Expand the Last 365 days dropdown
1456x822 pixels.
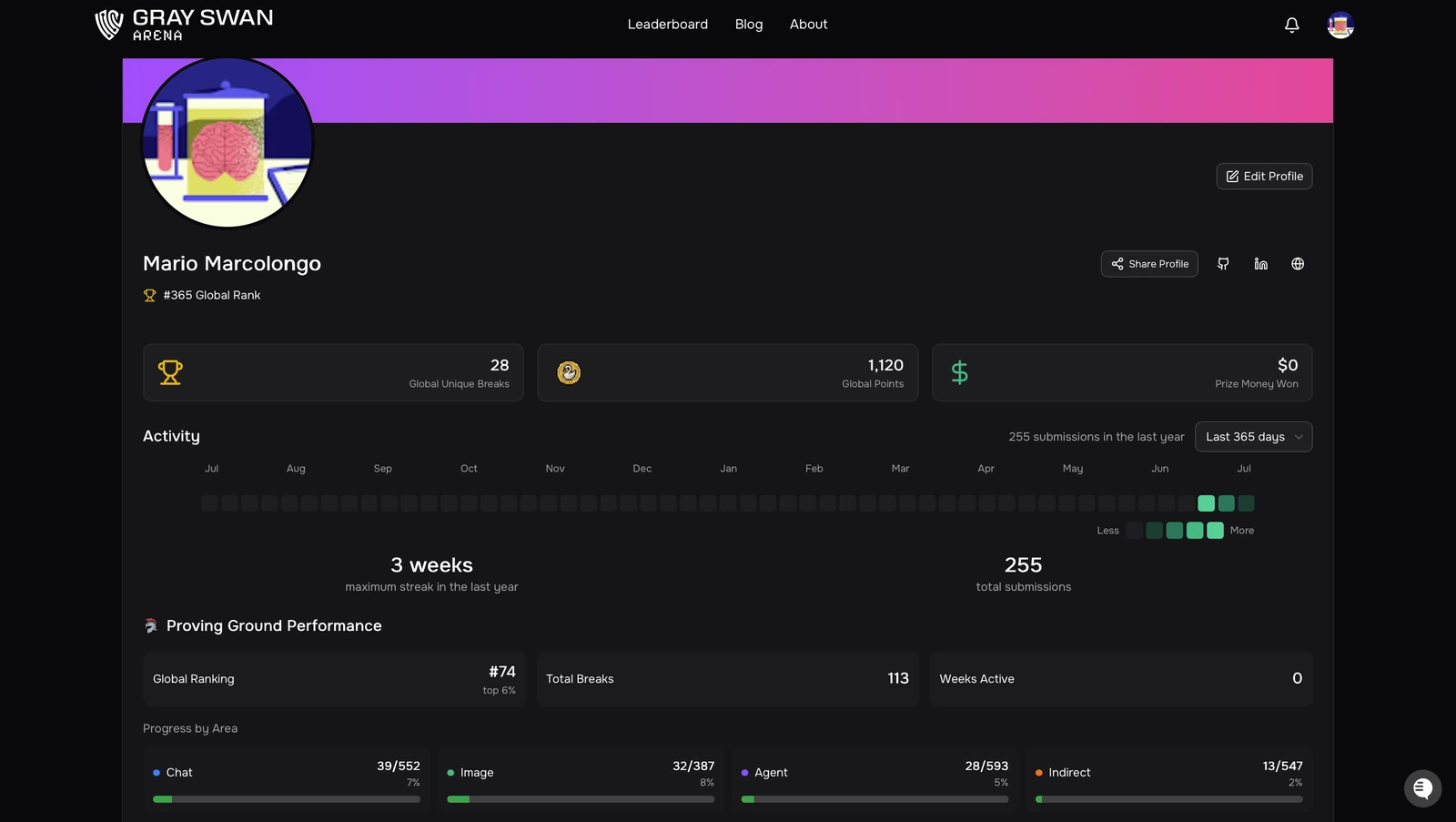coord(1253,437)
